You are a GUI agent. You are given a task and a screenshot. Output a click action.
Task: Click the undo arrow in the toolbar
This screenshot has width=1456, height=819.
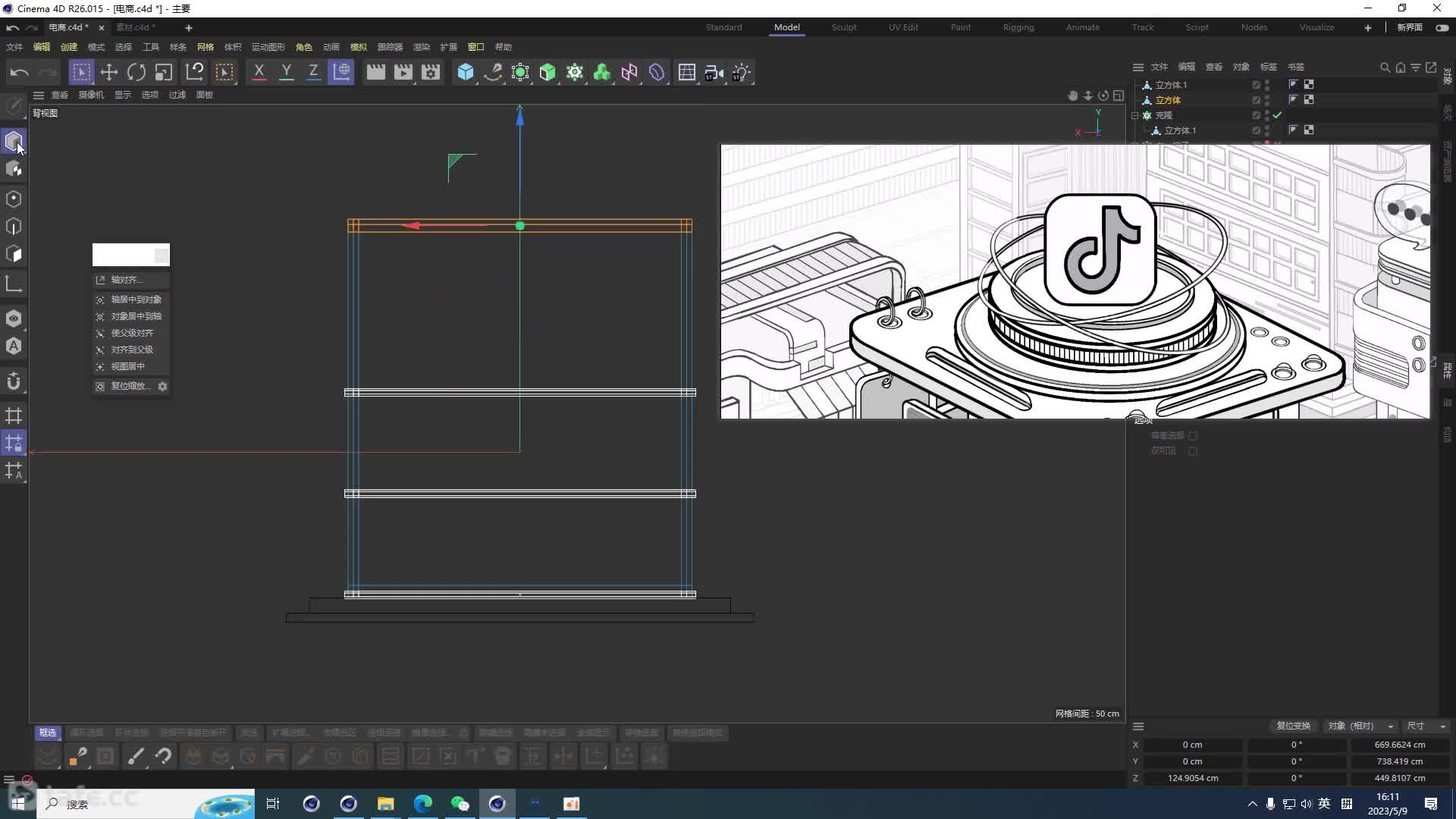[20, 72]
